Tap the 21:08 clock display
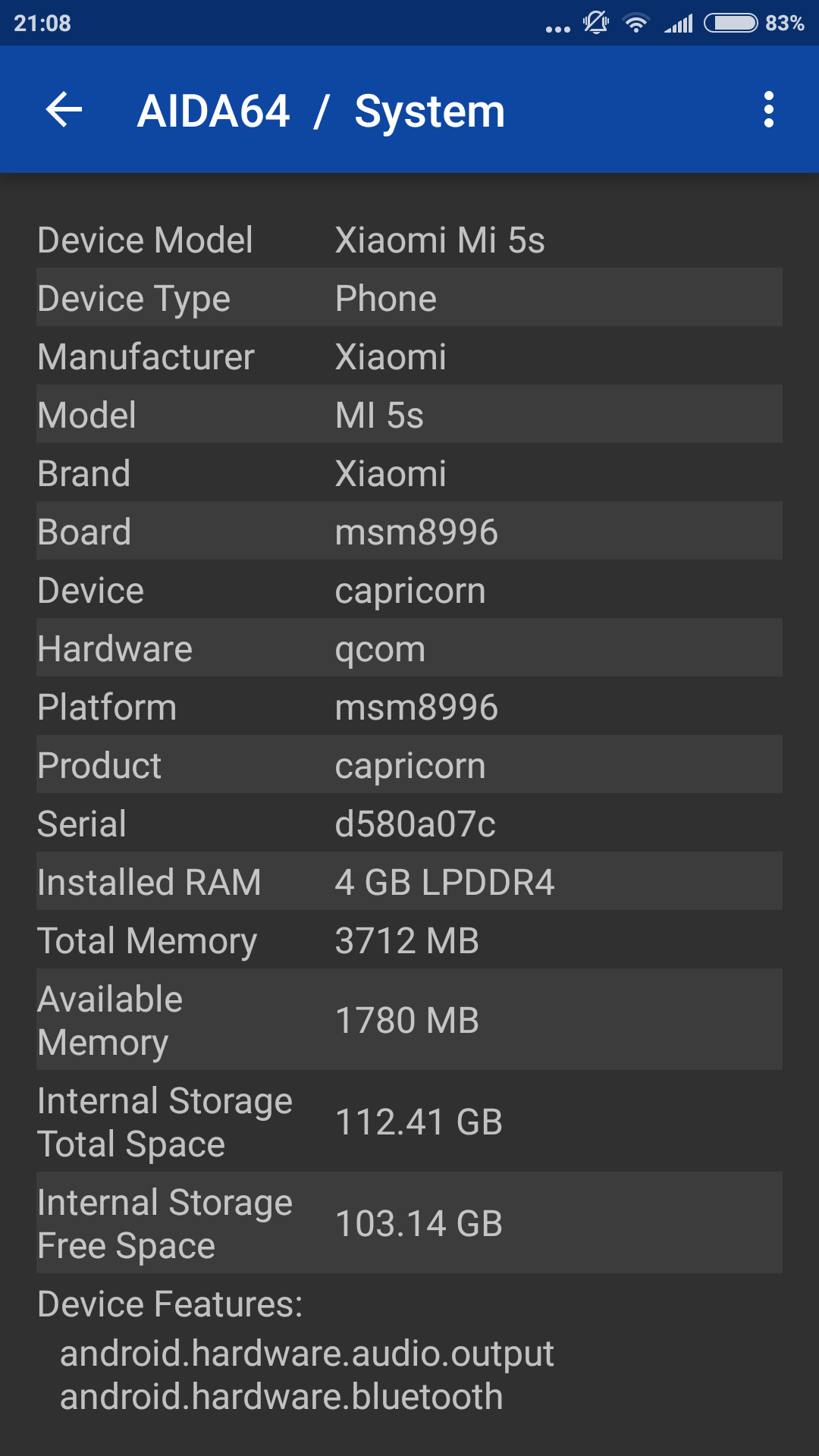This screenshot has width=819, height=1456. (42, 24)
